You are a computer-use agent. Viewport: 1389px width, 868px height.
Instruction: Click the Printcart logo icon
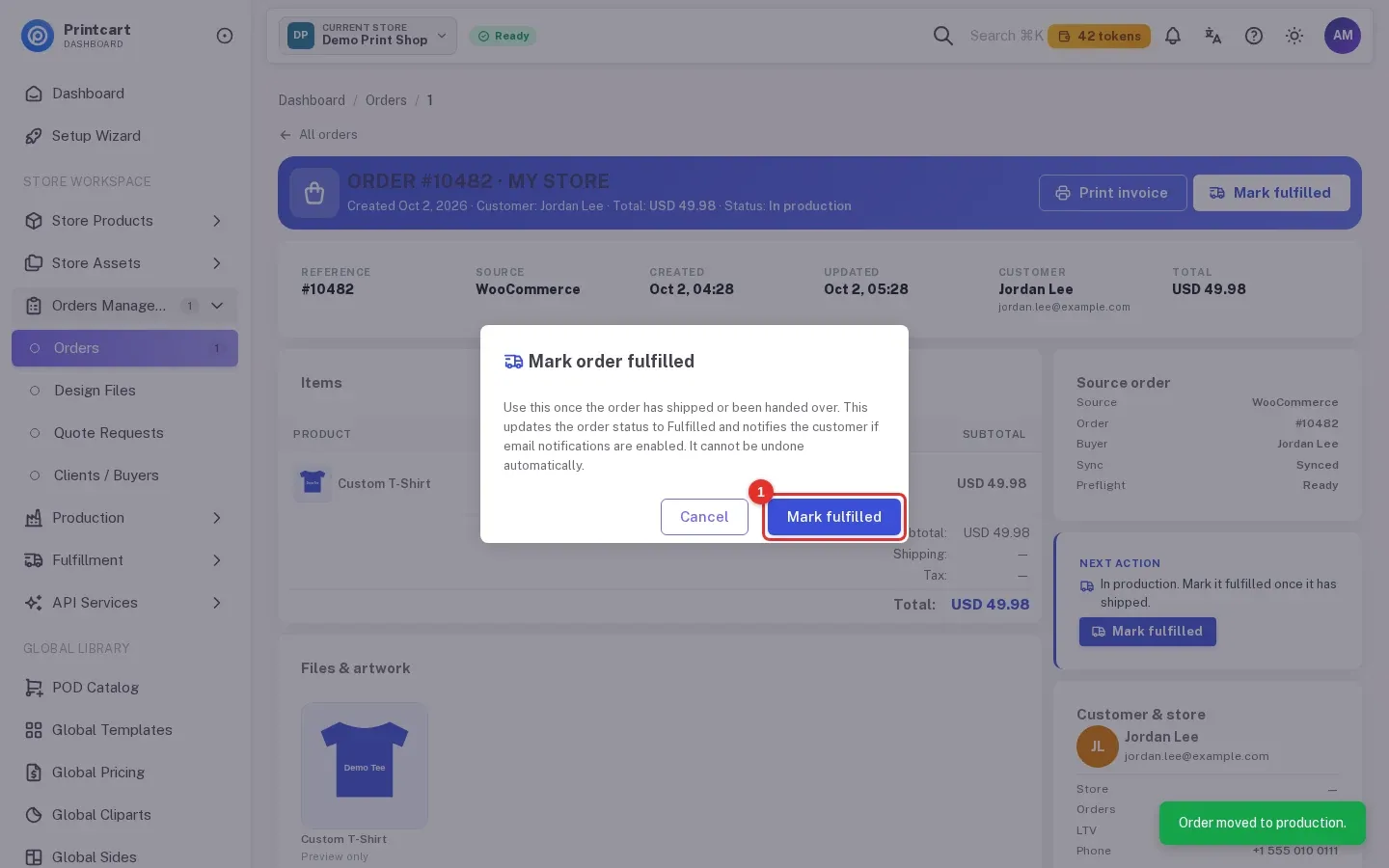(x=38, y=36)
